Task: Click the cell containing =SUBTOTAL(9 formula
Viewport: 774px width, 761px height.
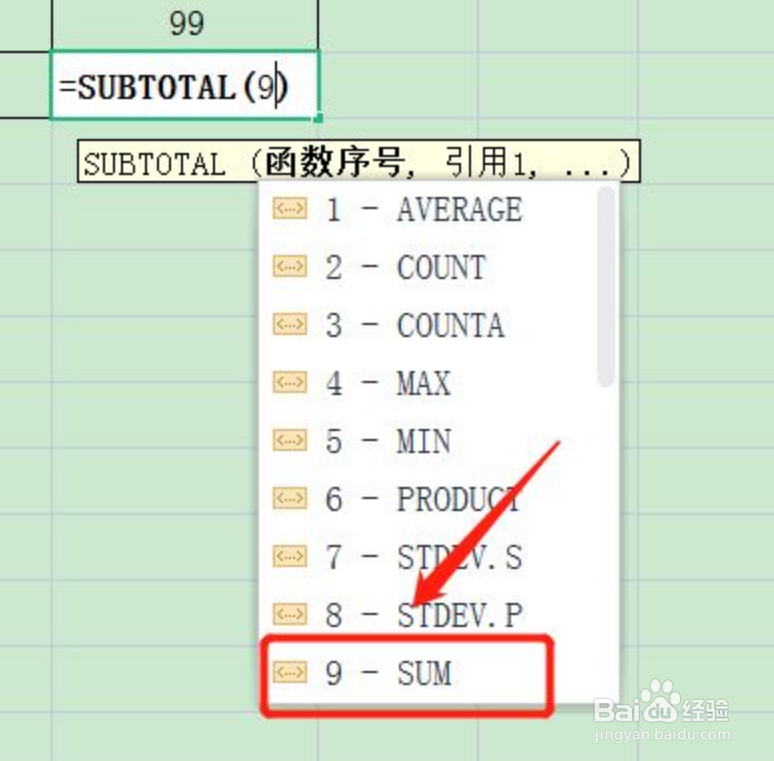Action: pos(186,86)
